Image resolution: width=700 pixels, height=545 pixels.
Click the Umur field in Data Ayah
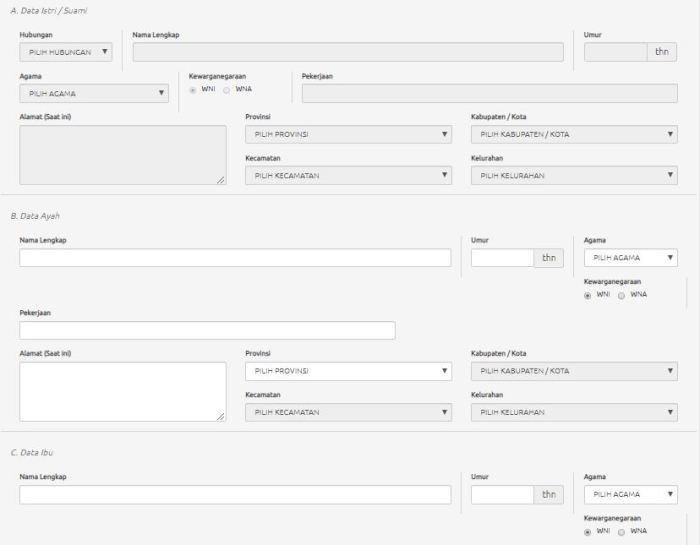point(502,258)
